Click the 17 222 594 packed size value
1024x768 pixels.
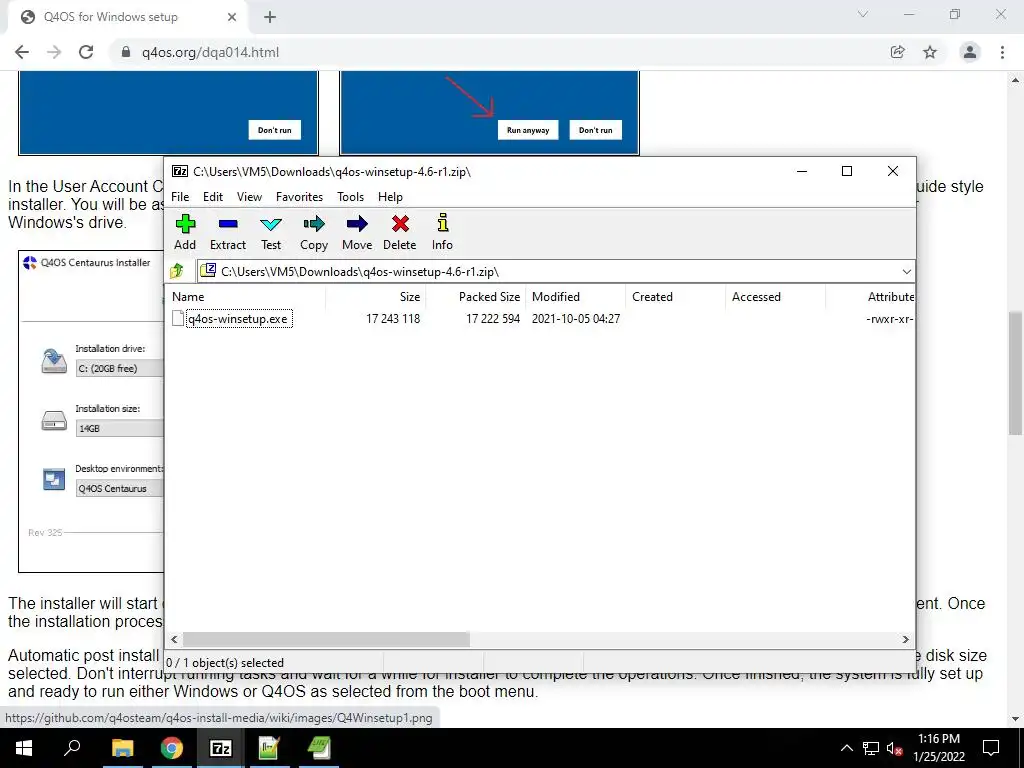[x=492, y=319]
